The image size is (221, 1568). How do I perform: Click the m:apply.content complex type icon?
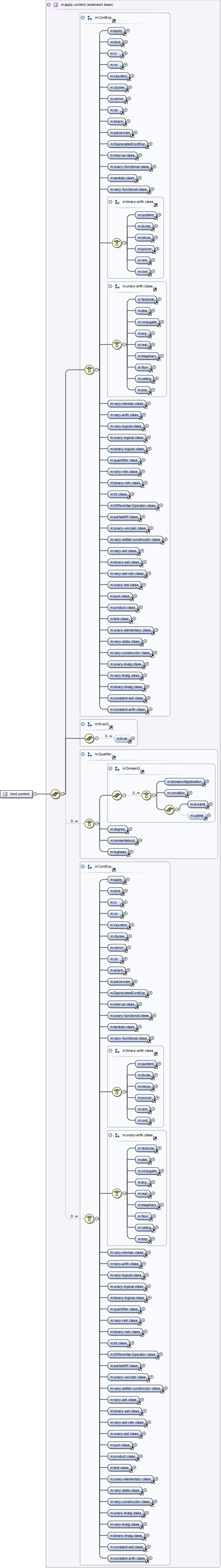coord(55,4)
